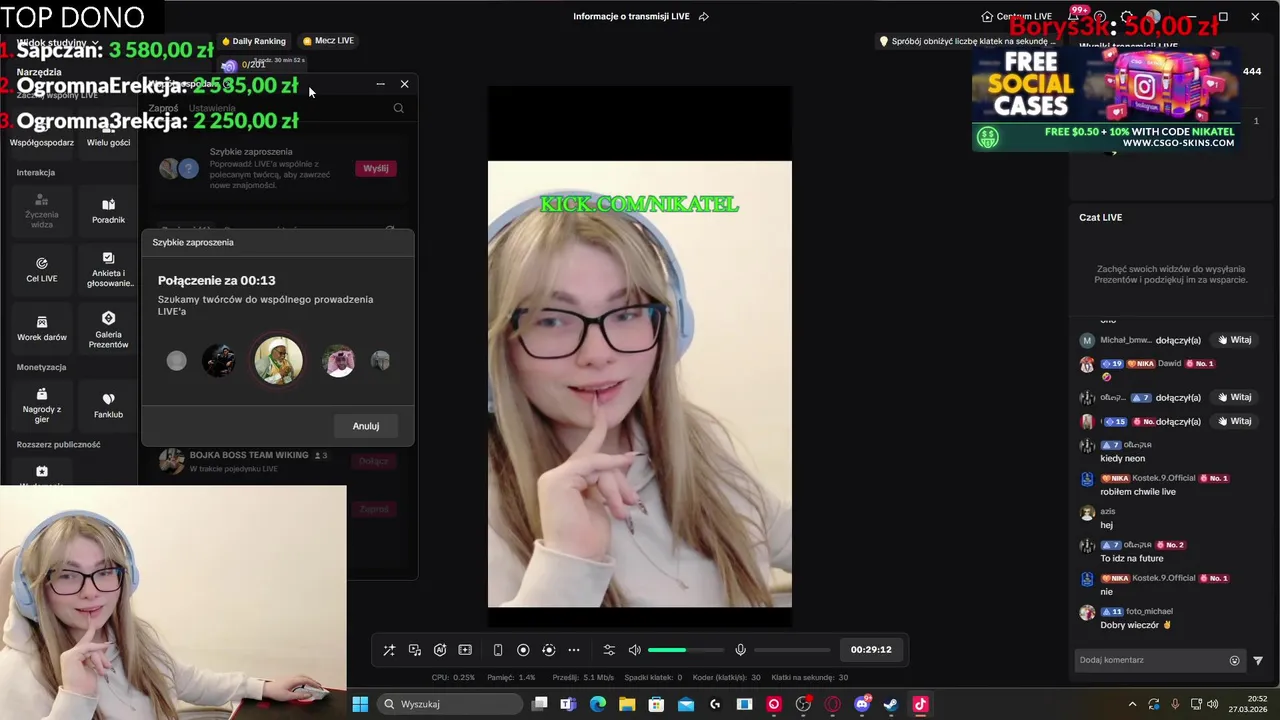Click the Wyszukaj taskbar search box
Viewport: 1280px width, 720px height.
point(450,704)
